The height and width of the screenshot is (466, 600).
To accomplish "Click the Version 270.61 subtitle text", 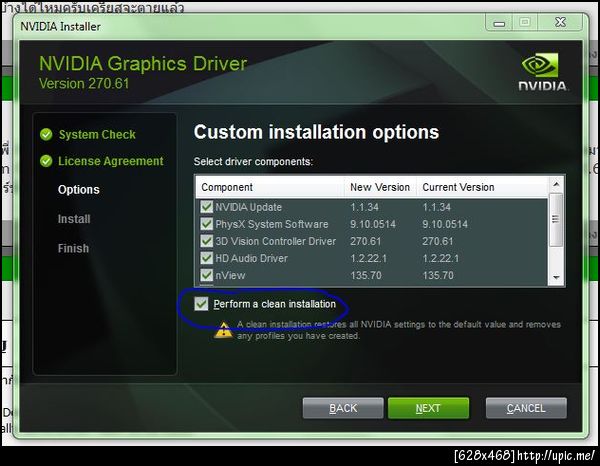I will 84,83.
